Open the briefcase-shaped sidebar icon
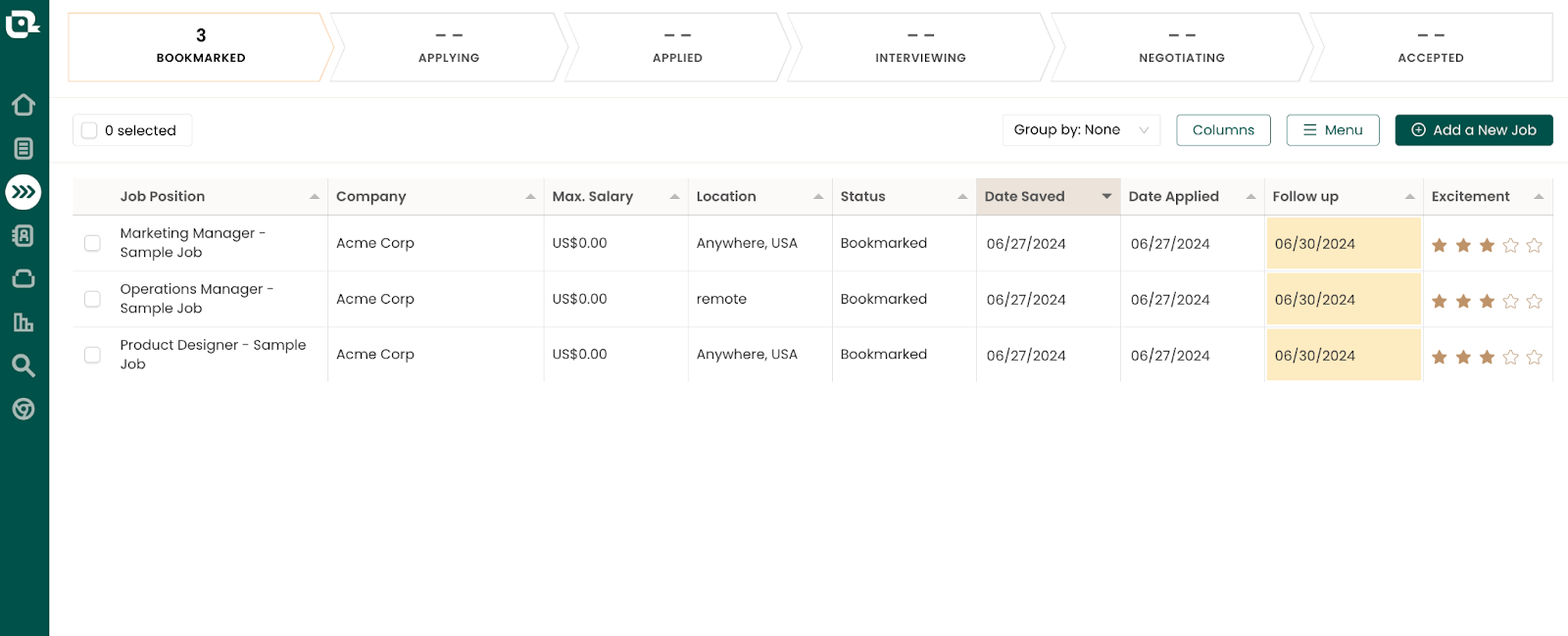Viewport: 1568px width, 636px height. tap(24, 278)
